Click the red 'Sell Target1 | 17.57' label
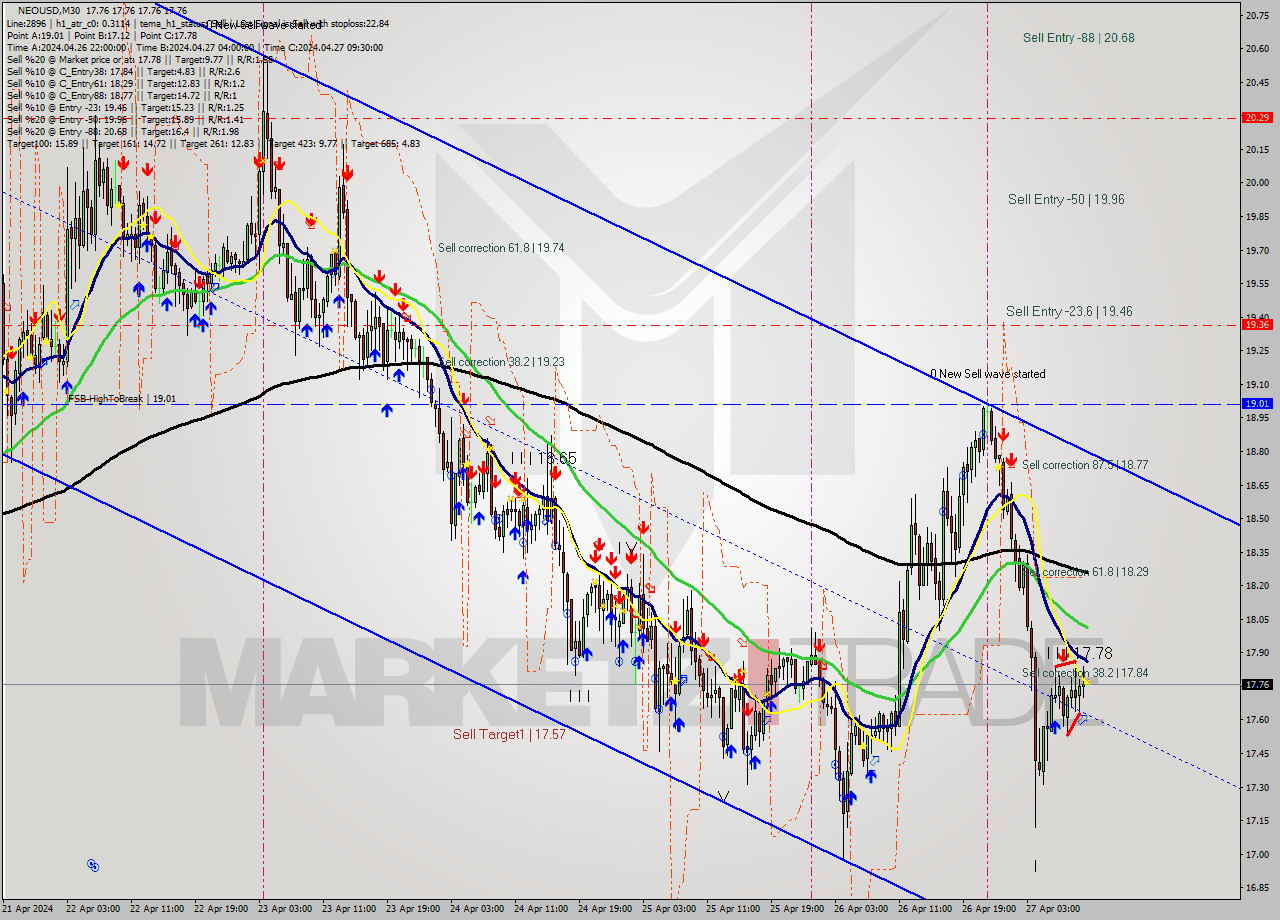 pos(509,734)
